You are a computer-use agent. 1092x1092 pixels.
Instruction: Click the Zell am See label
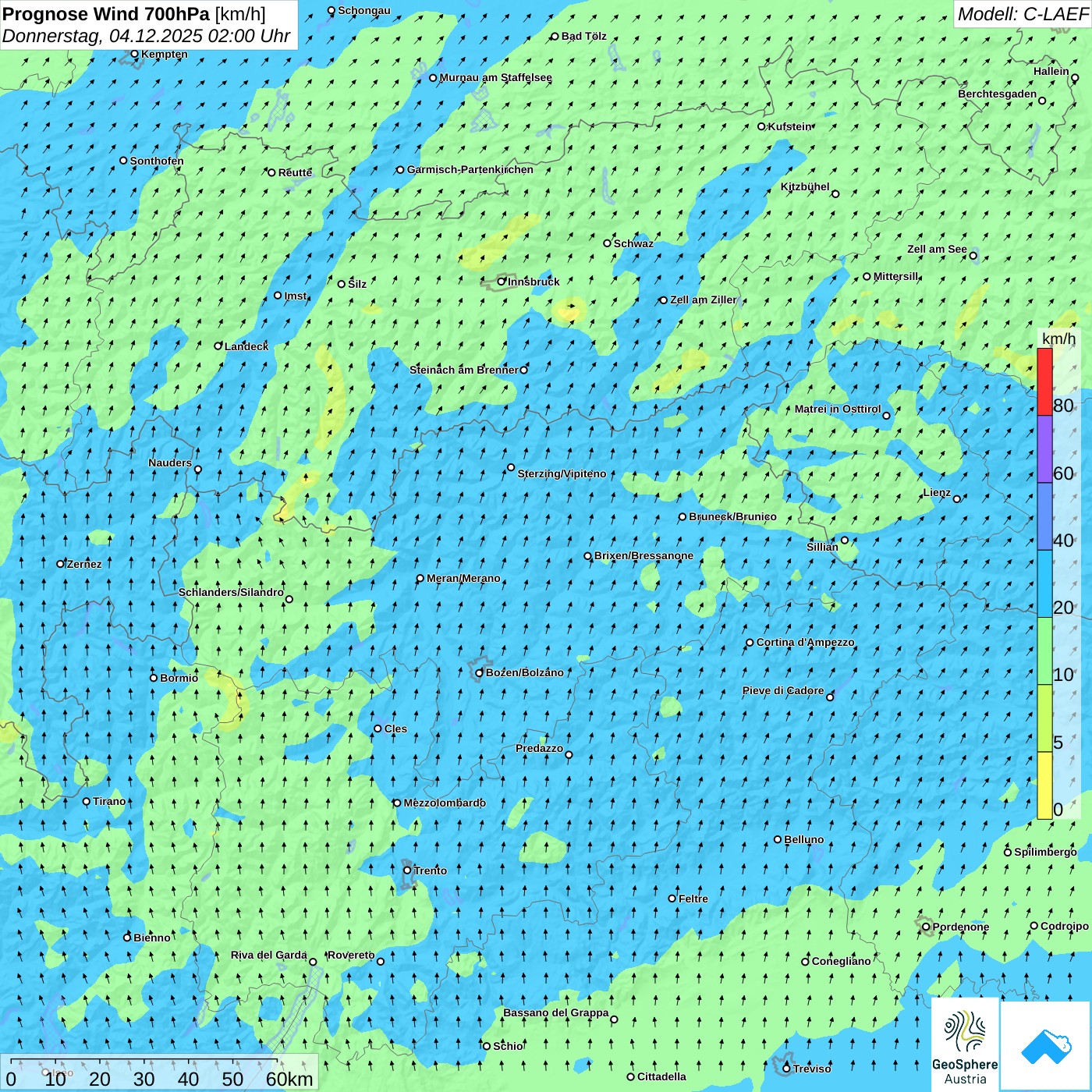(x=937, y=249)
